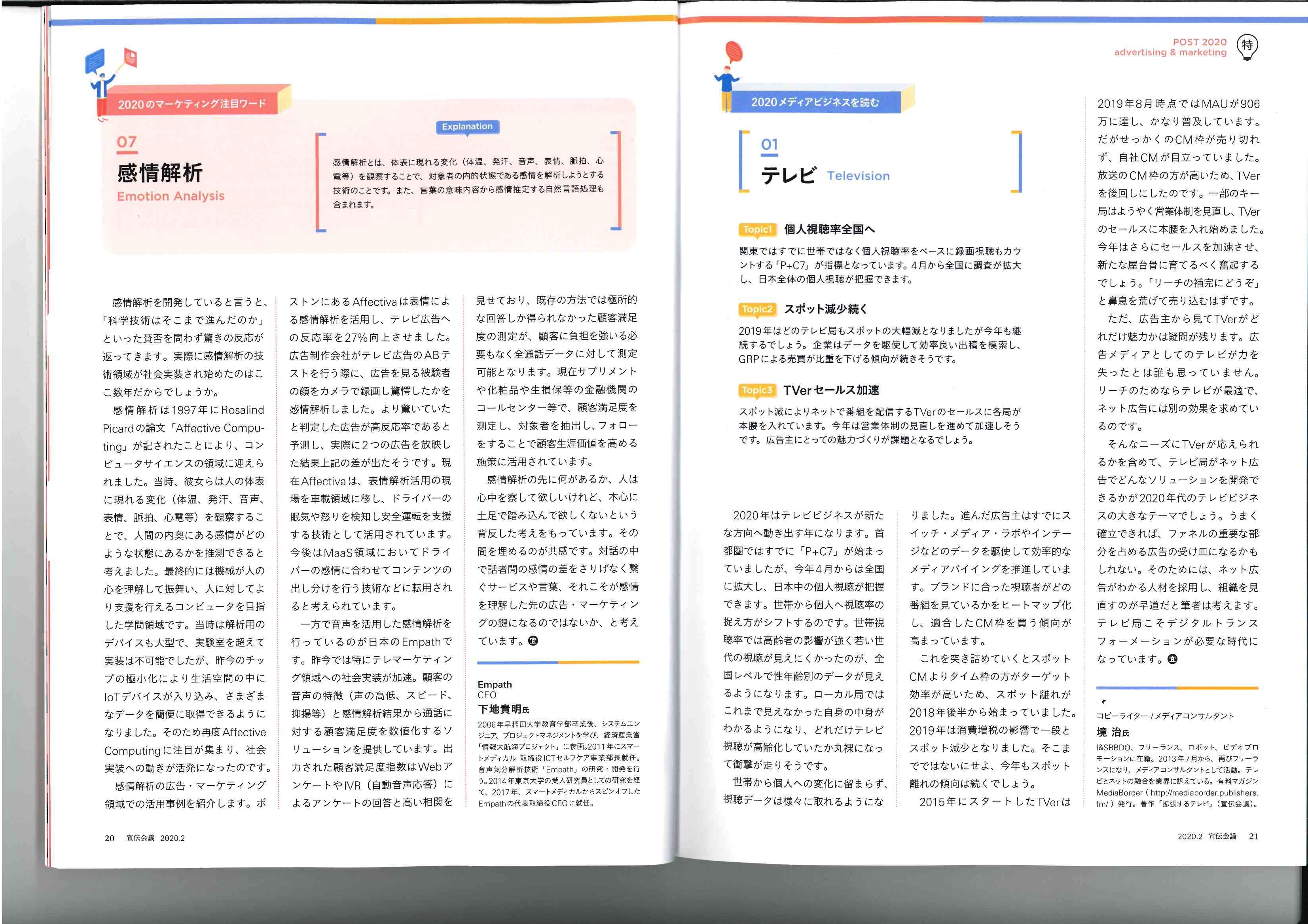Click the POST 2020 advertising & marketing header
The height and width of the screenshot is (924, 1308).
(1171, 47)
